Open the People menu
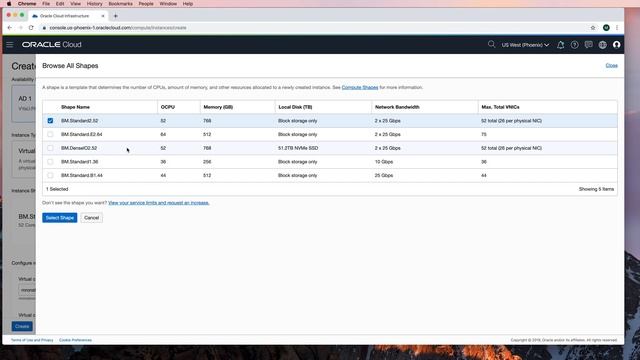The image size is (640, 360). pos(146,4)
